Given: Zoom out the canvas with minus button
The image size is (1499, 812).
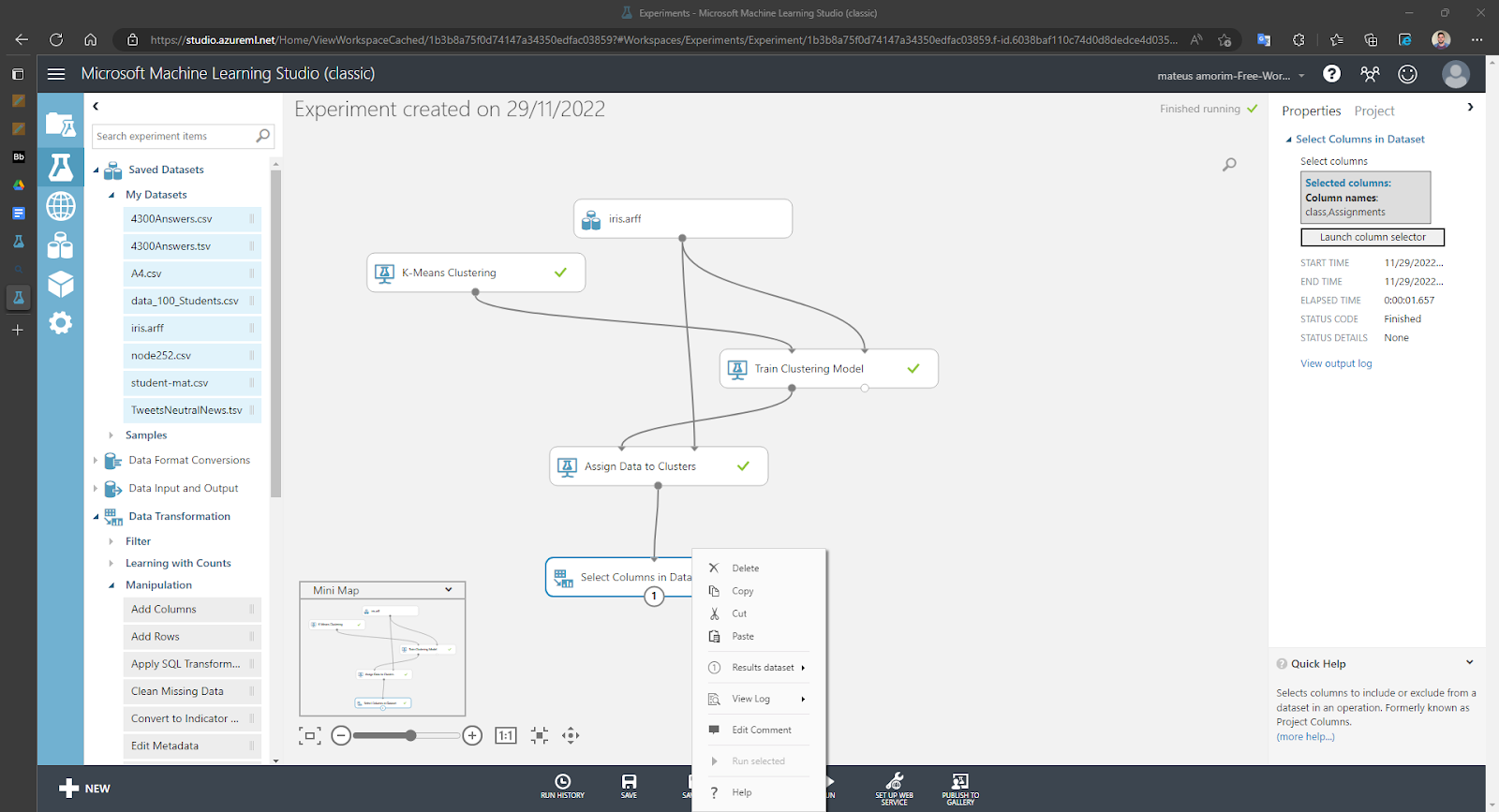Looking at the screenshot, I should click(342, 736).
